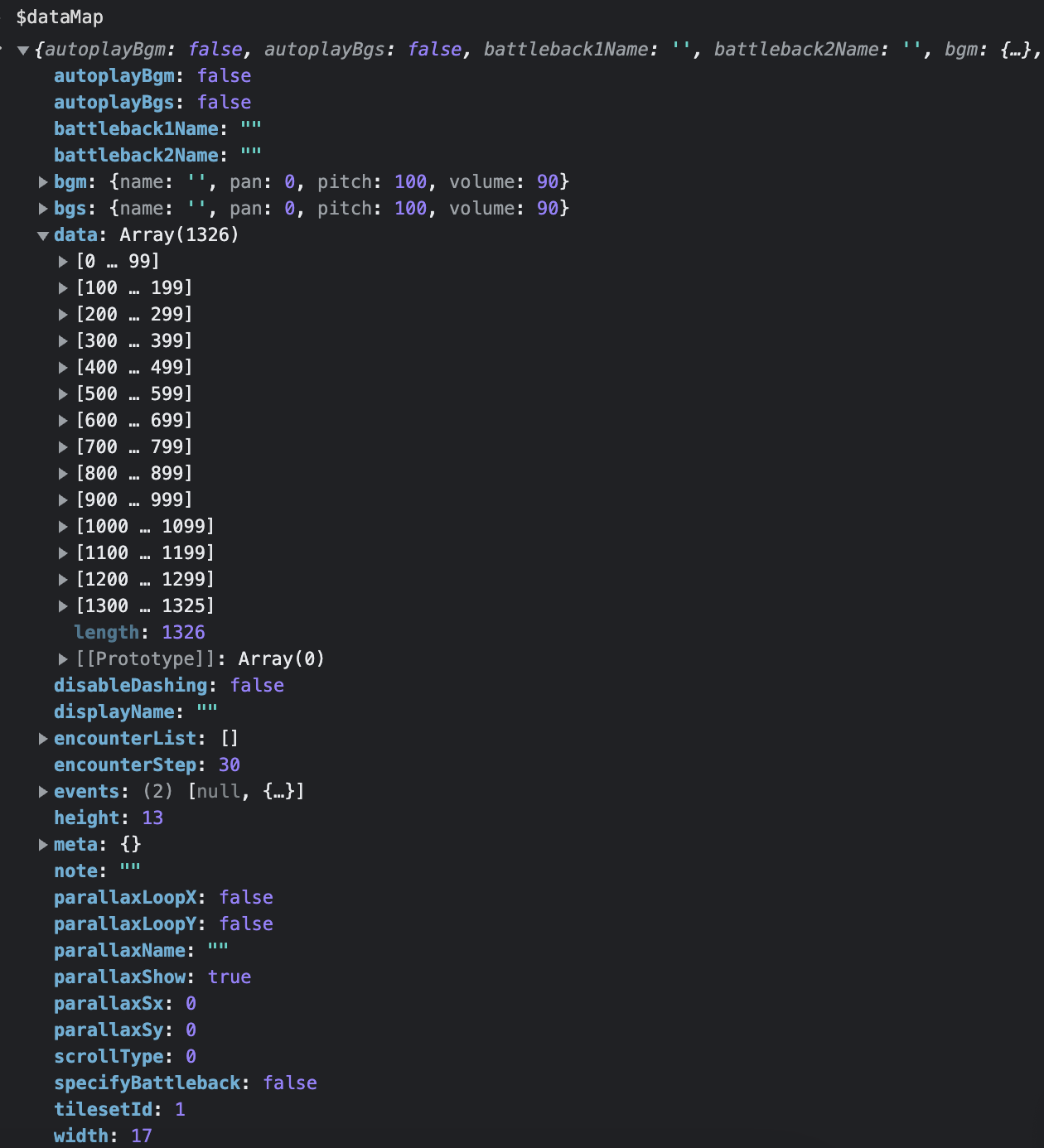This screenshot has width=1044, height=1148.
Task: Click the length value 1326
Action: click(183, 633)
